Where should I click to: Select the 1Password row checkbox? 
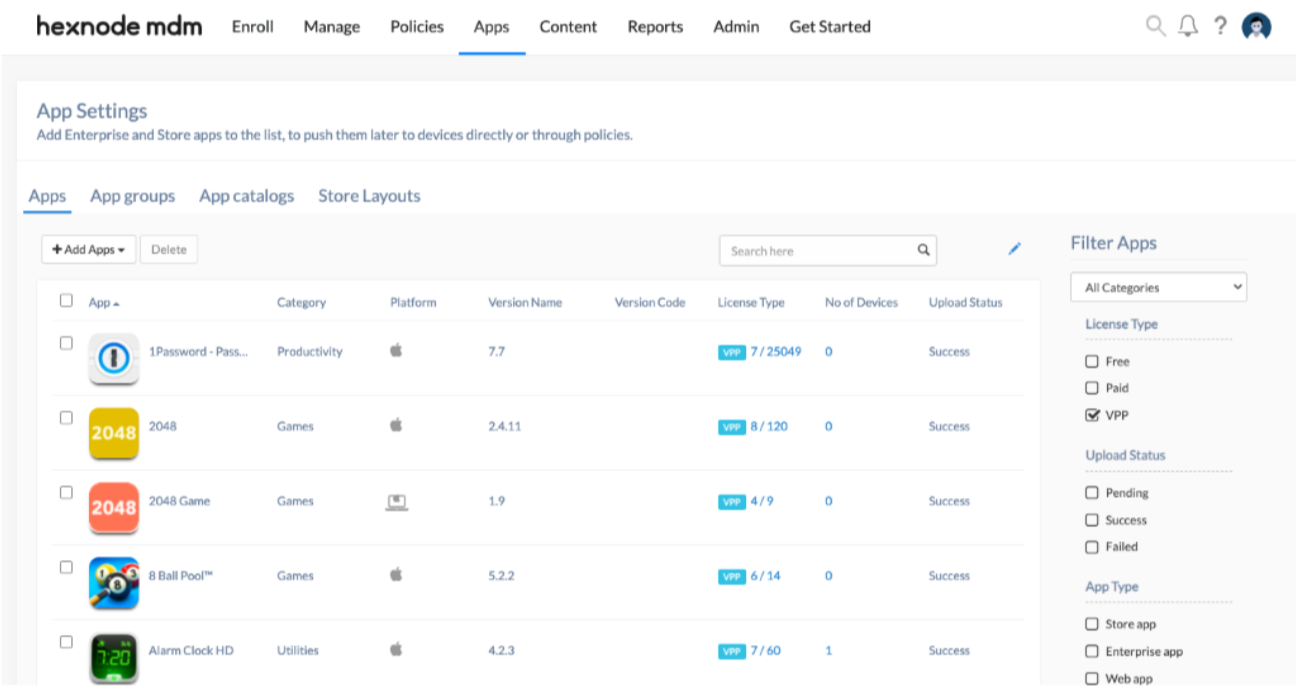point(66,343)
